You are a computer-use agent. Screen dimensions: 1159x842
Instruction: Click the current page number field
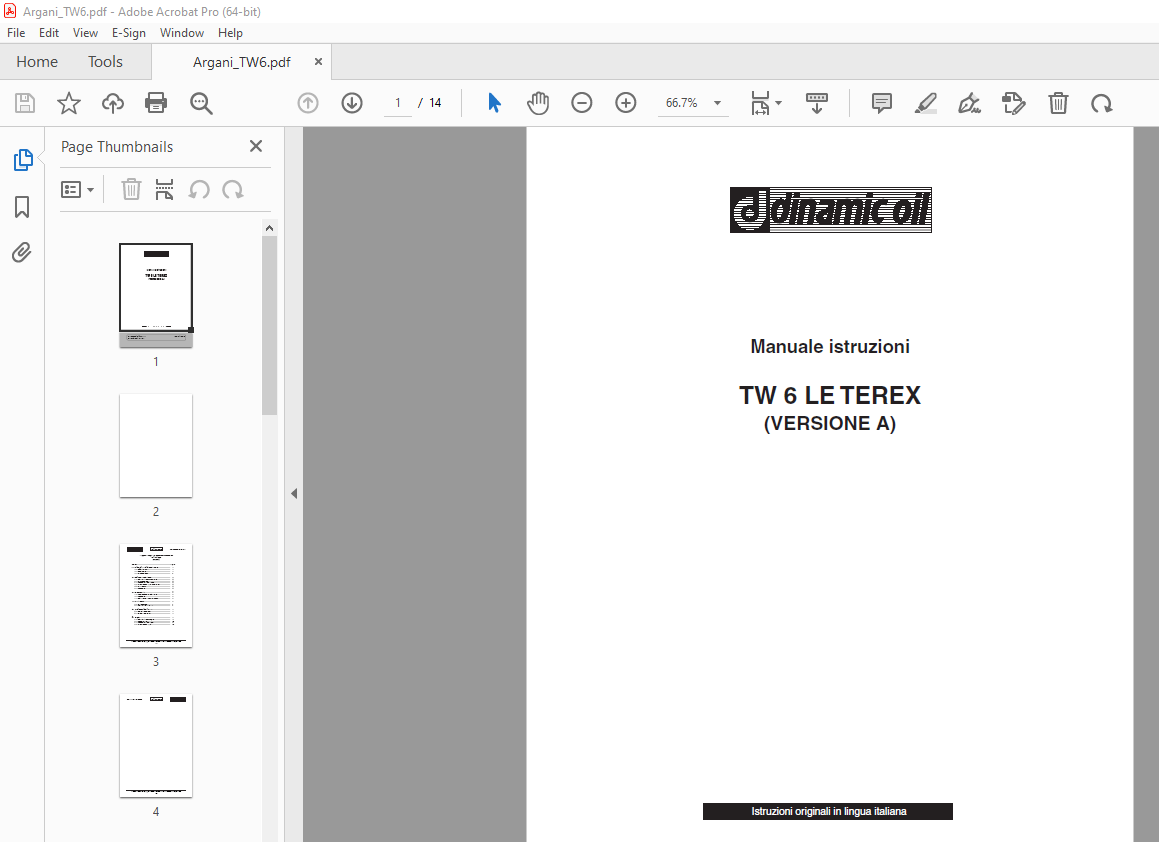[398, 103]
